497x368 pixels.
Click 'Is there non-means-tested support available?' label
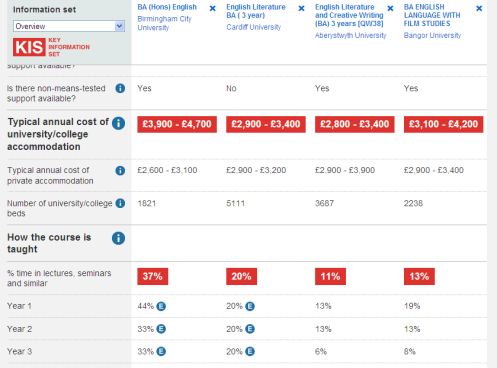point(56,93)
